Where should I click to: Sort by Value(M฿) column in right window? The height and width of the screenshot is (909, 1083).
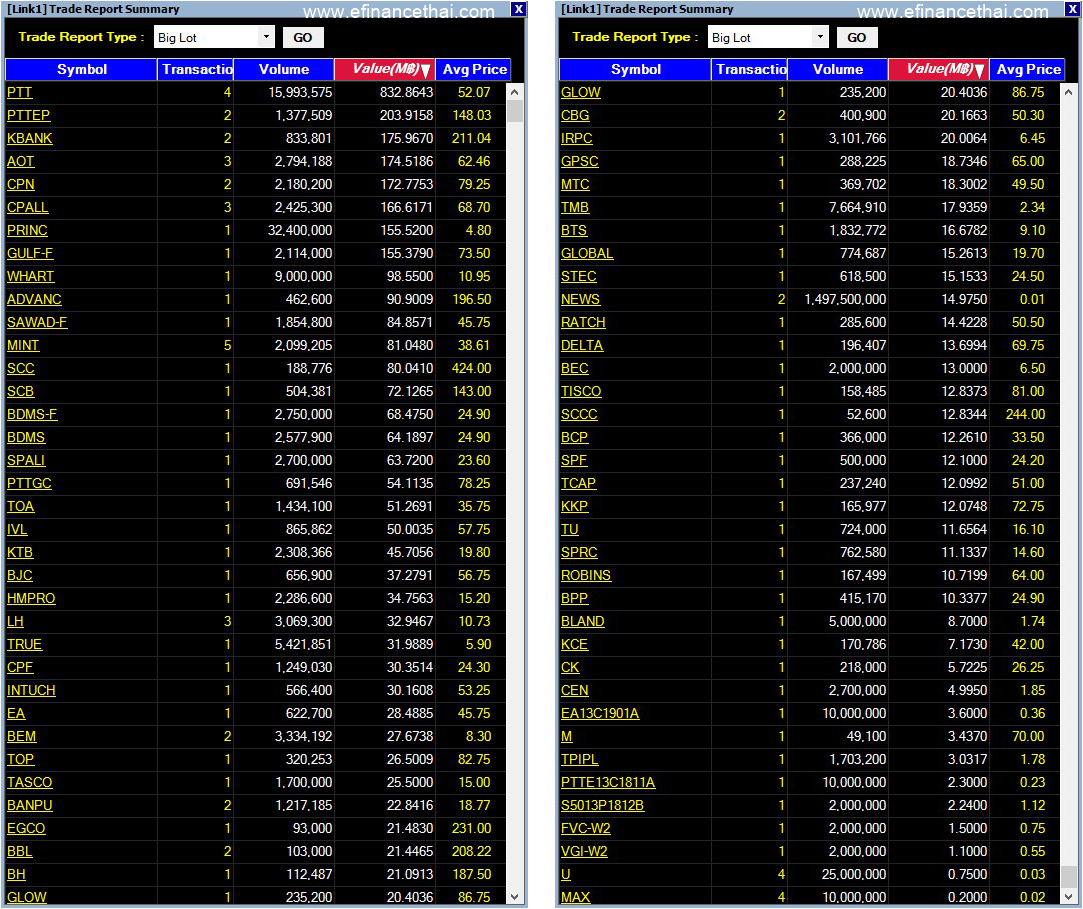[x=939, y=69]
